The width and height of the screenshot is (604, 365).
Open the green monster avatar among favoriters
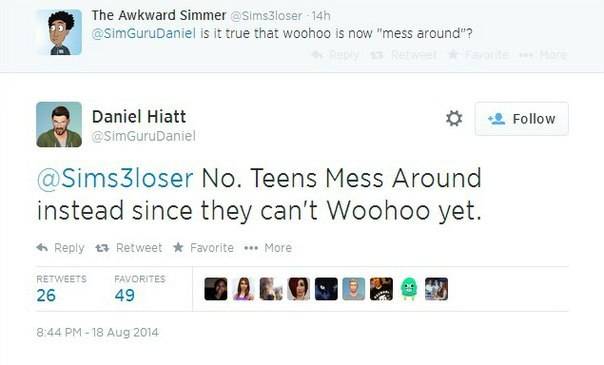[409, 289]
